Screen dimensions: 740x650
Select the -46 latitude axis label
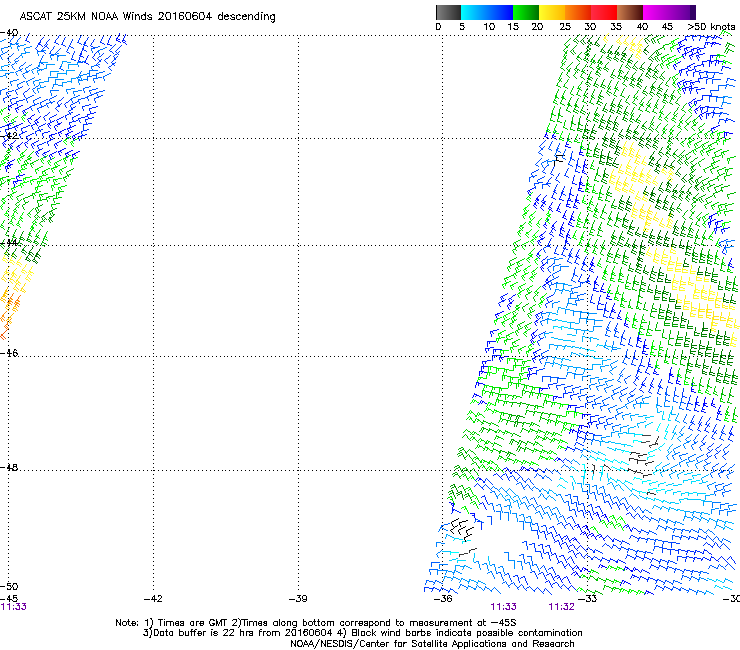click(9, 353)
